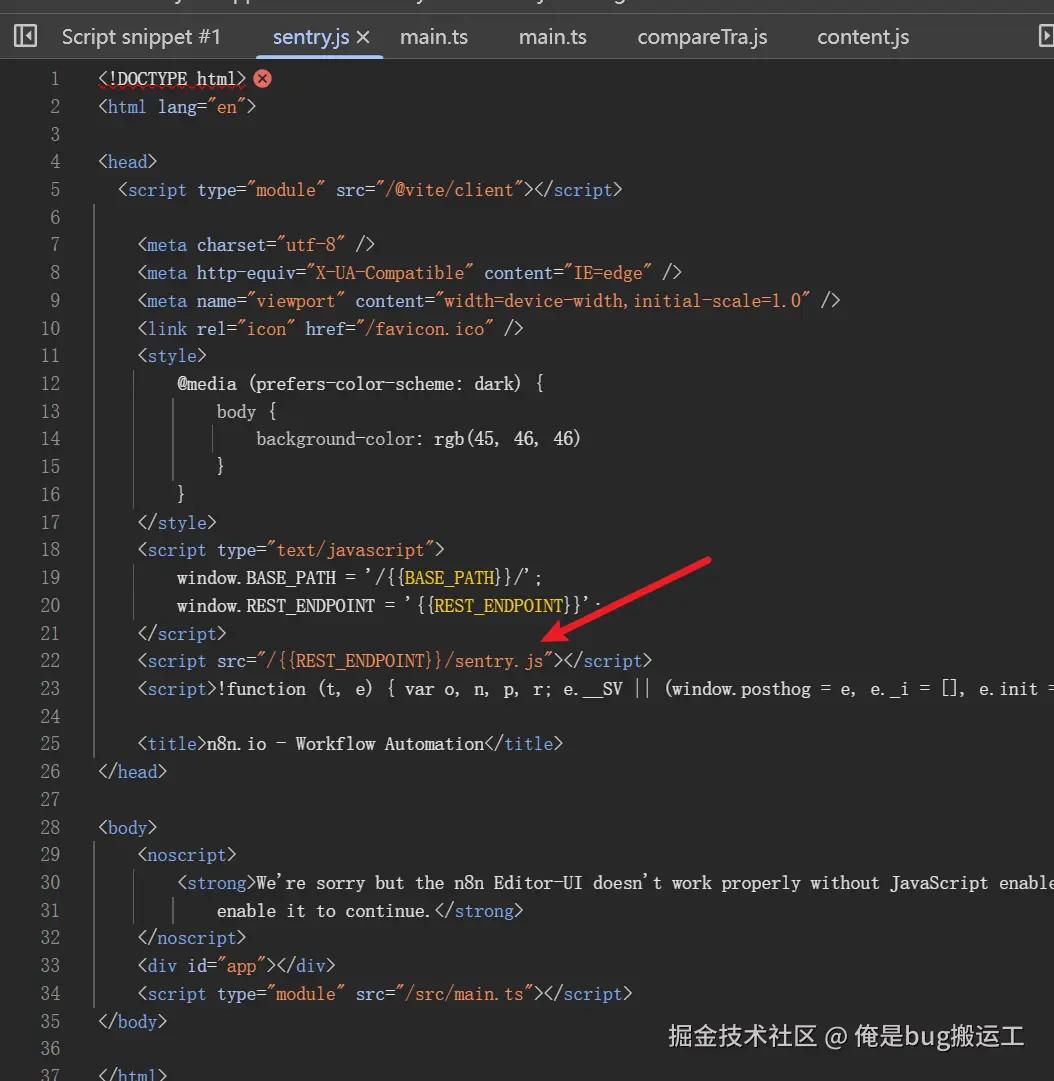This screenshot has width=1054, height=1081.
Task: Close the sentry.js editor tab
Action: tap(363, 36)
